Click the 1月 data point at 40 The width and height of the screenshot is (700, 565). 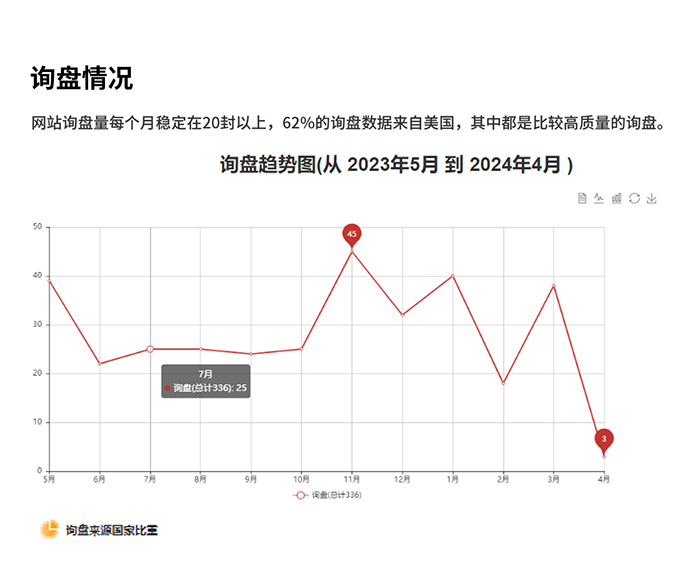[x=453, y=276]
